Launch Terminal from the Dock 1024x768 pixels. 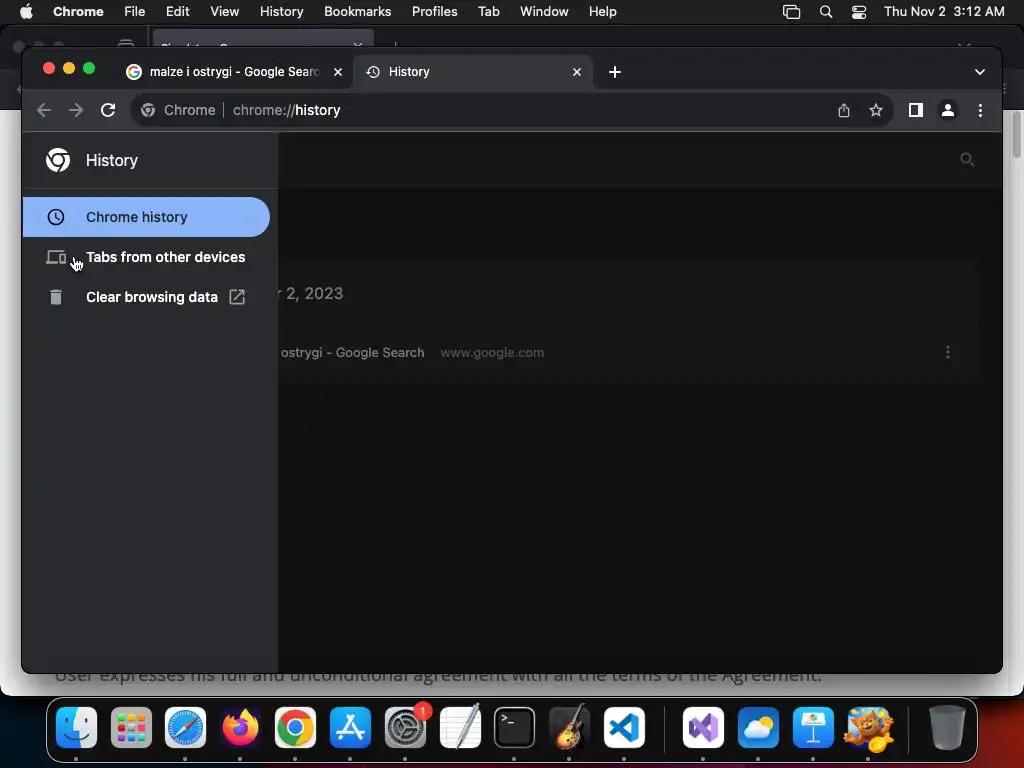tap(515, 728)
